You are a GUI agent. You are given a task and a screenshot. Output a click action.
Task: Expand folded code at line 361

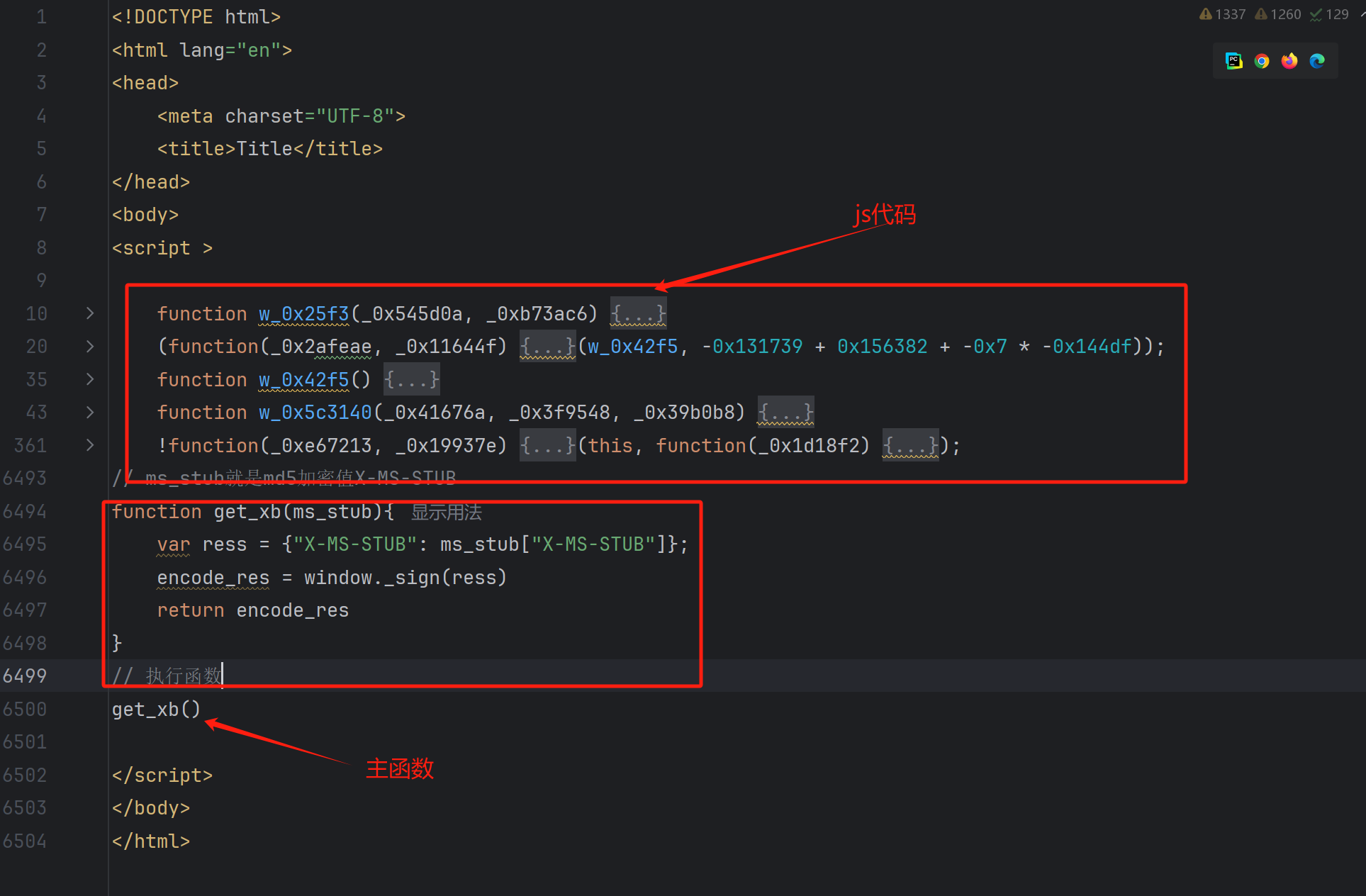point(90,445)
